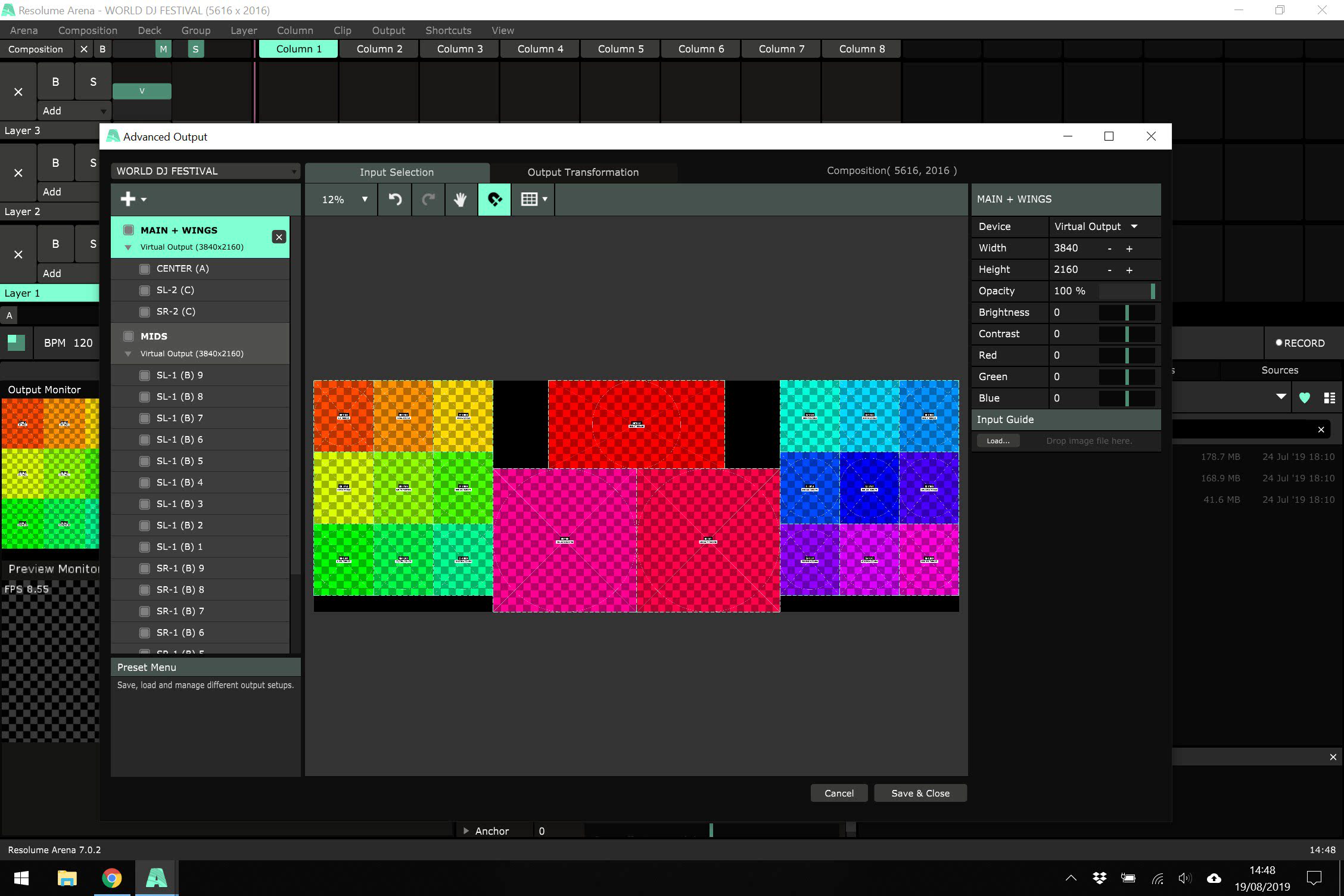Viewport: 1344px width, 896px height.
Task: Switch to the Output Transformation tab
Action: point(583,172)
